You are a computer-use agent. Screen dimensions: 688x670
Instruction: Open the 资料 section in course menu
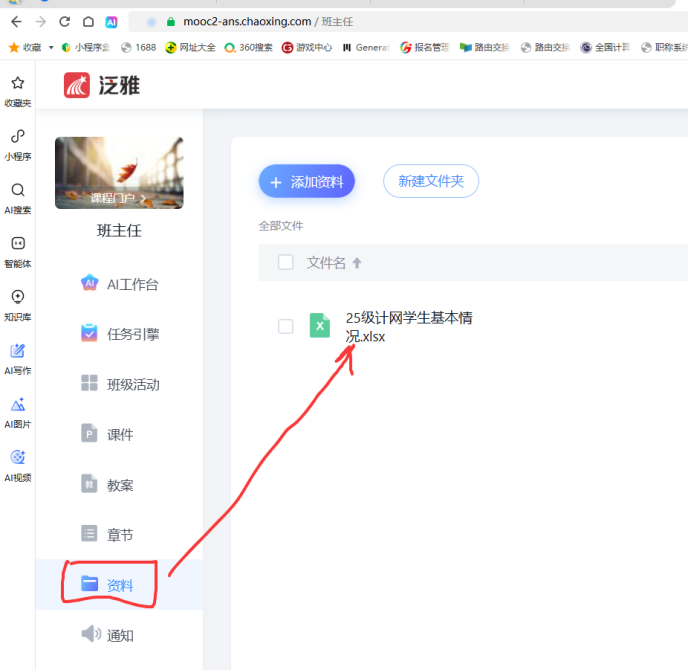pos(120,585)
